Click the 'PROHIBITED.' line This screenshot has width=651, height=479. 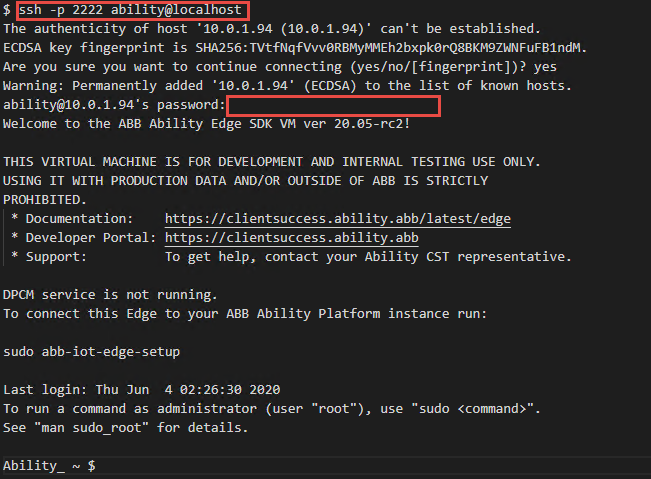click(45, 200)
